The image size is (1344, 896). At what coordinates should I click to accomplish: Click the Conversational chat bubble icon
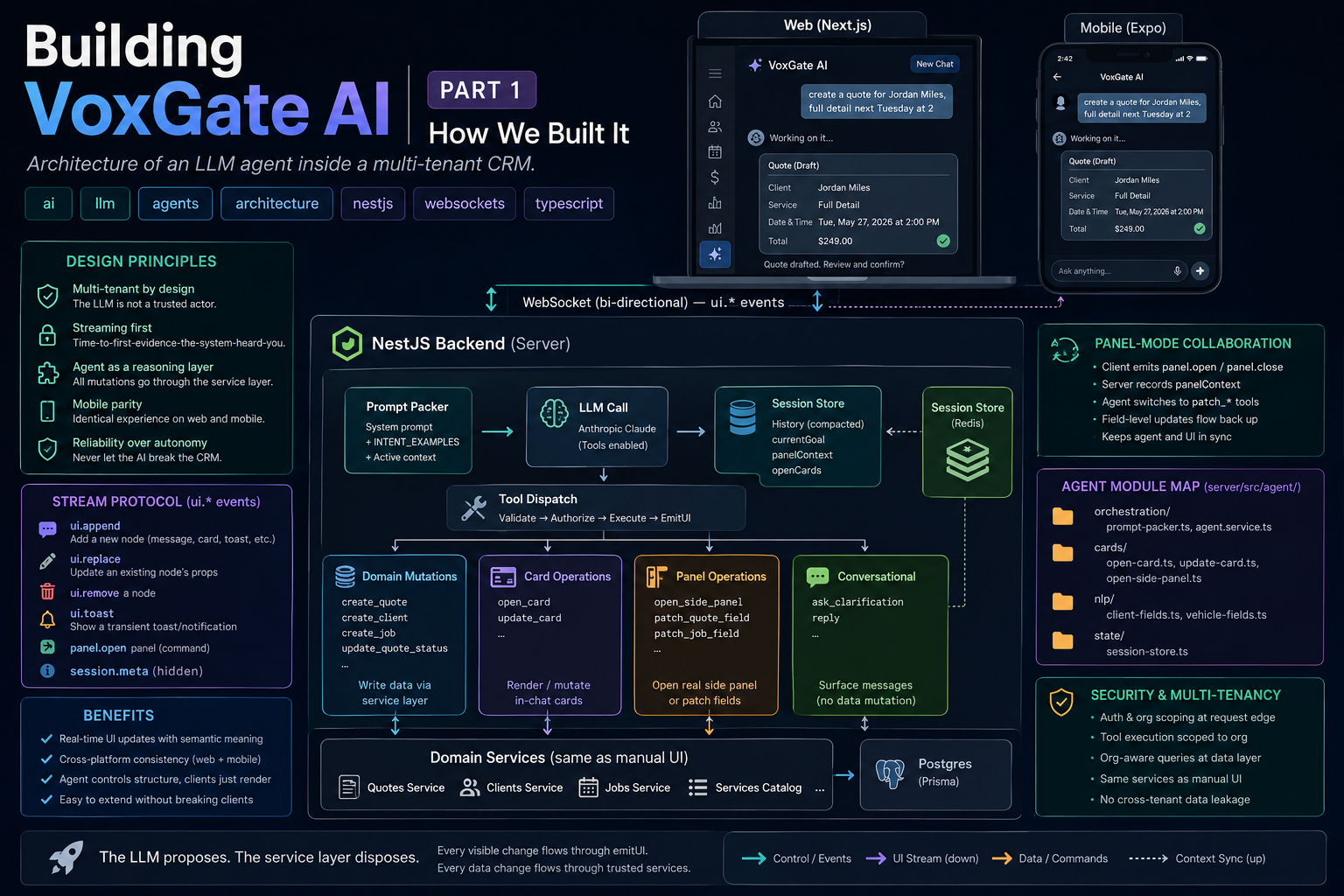click(x=817, y=577)
